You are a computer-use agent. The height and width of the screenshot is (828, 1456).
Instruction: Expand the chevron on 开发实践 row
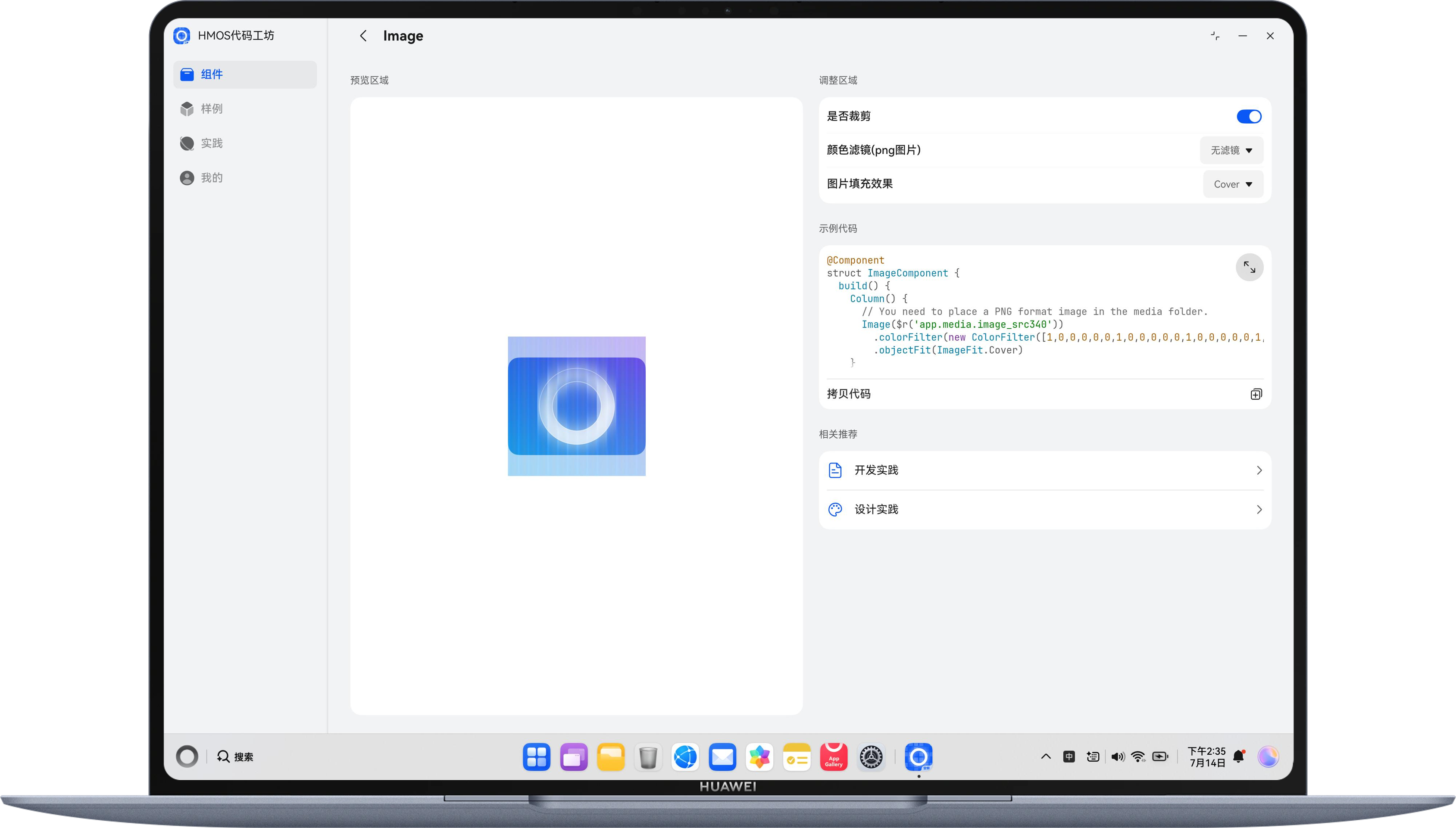[x=1259, y=470]
